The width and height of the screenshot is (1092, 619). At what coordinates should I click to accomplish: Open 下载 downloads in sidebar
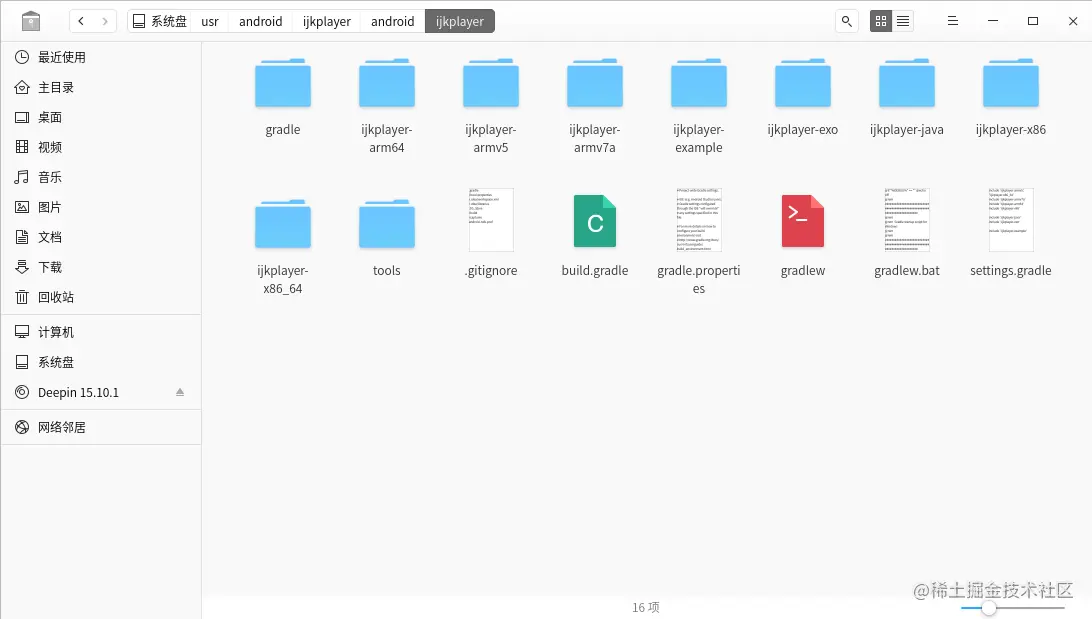point(101,267)
